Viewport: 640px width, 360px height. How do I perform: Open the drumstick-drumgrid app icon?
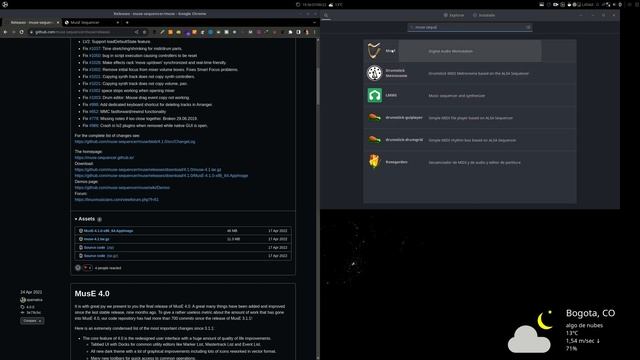click(374, 140)
